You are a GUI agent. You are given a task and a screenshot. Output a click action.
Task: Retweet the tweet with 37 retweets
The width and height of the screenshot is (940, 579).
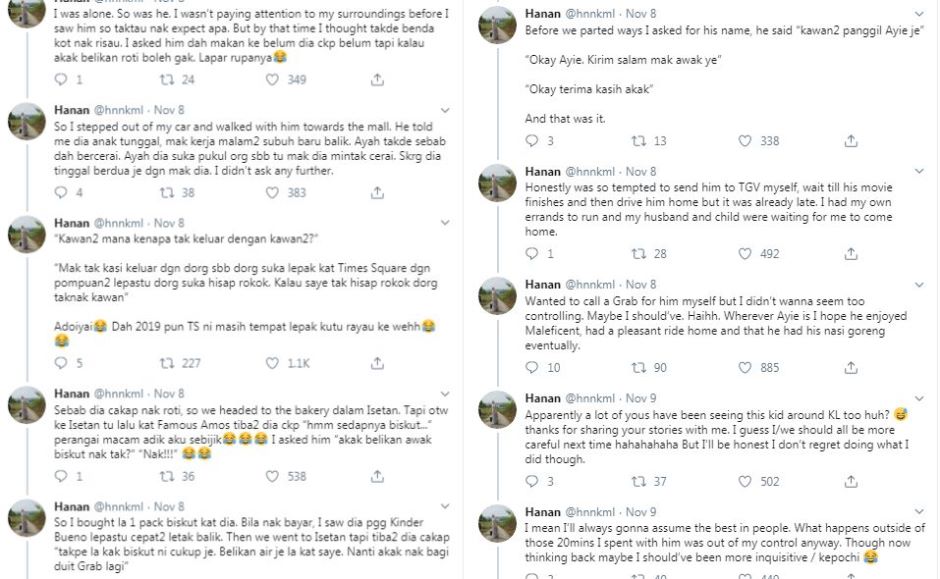tap(634, 481)
